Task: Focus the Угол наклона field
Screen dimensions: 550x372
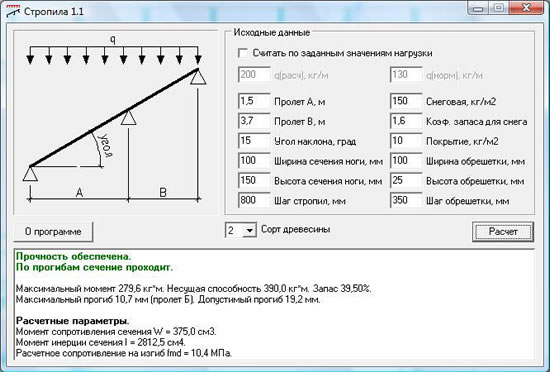Action: tap(254, 141)
